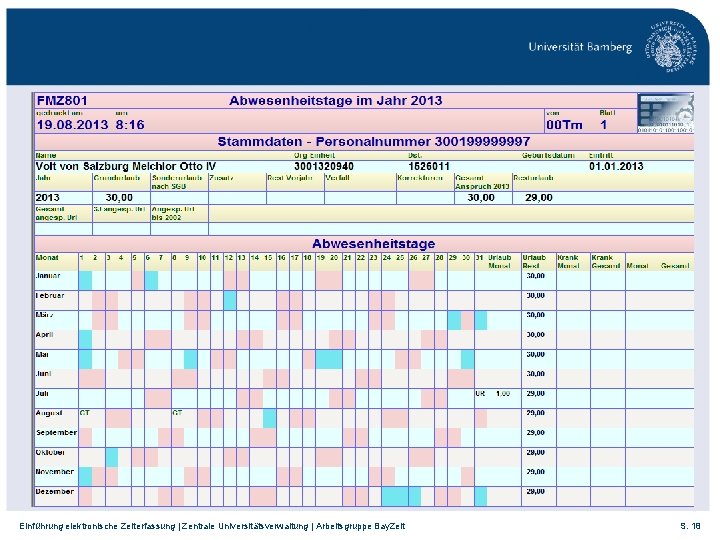Screen dimensions: 720x540
Task: Select the print time 8:16
Action: click(x=130, y=125)
